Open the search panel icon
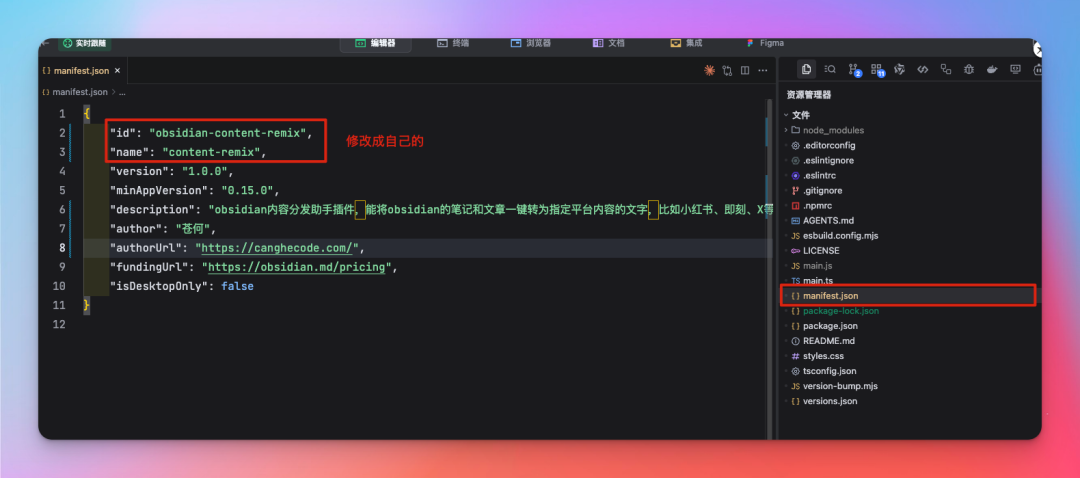1080x478 pixels. pyautogui.click(x=830, y=69)
